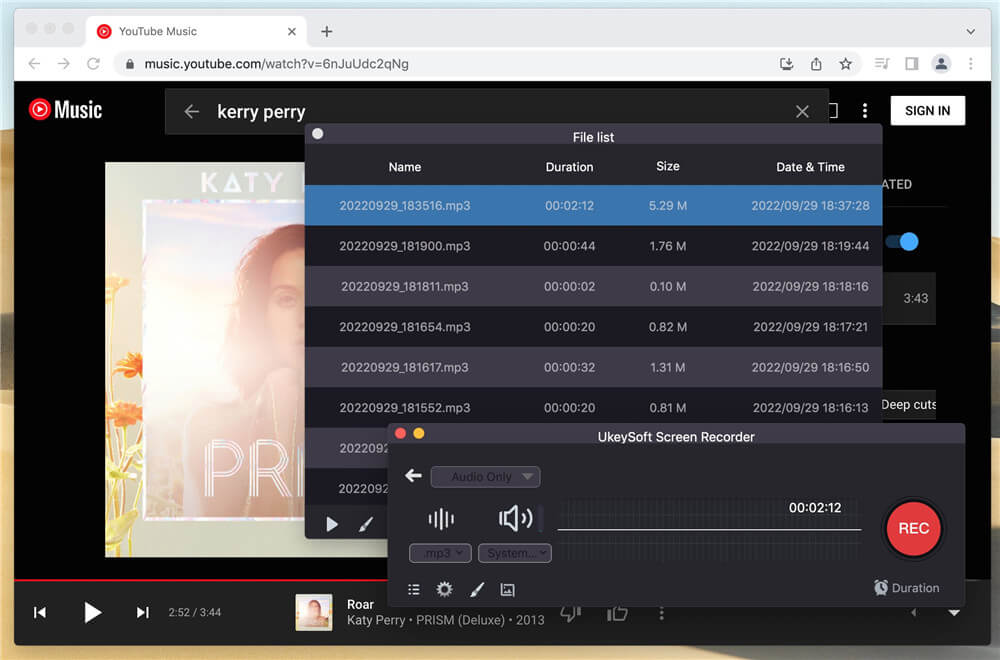The image size is (1000, 660).
Task: Skip to next track
Action: 142,612
